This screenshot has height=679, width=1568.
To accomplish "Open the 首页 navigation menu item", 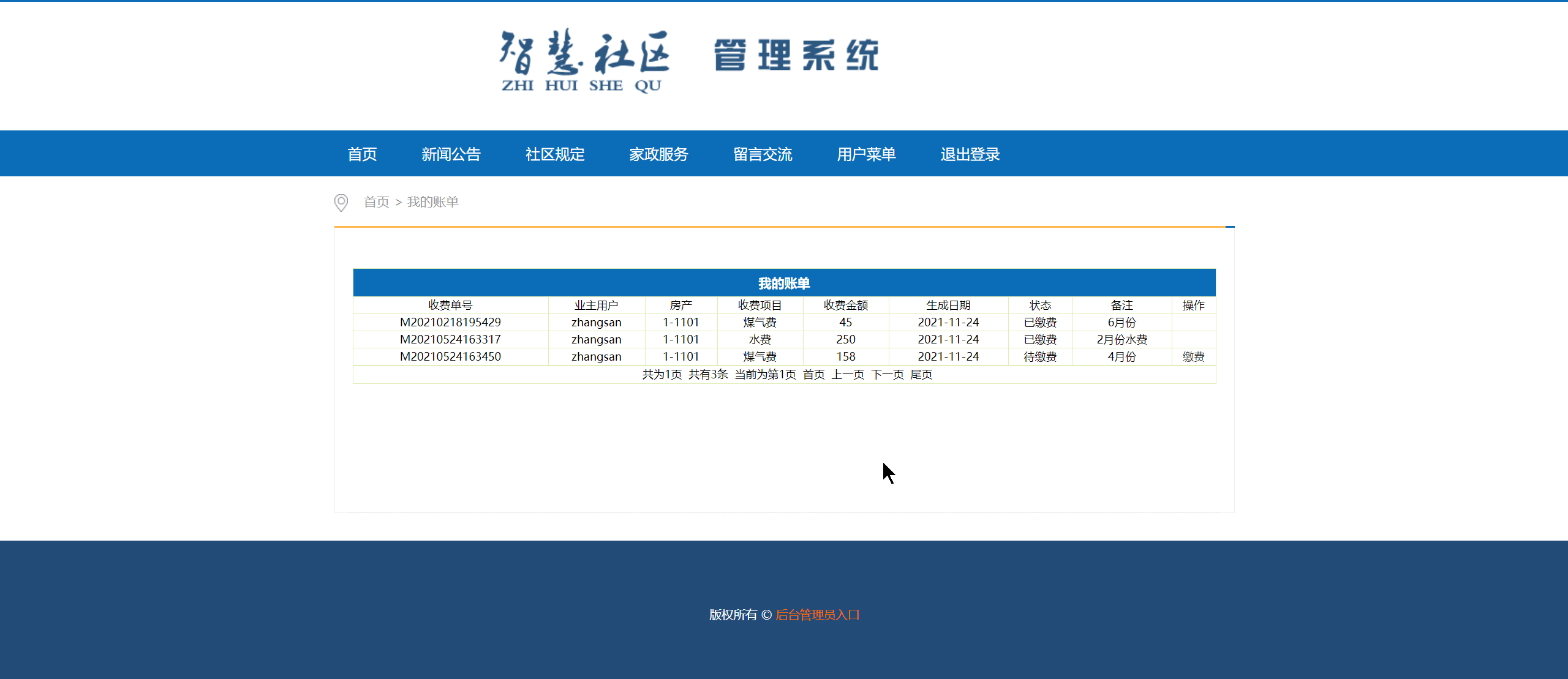I will click(362, 154).
